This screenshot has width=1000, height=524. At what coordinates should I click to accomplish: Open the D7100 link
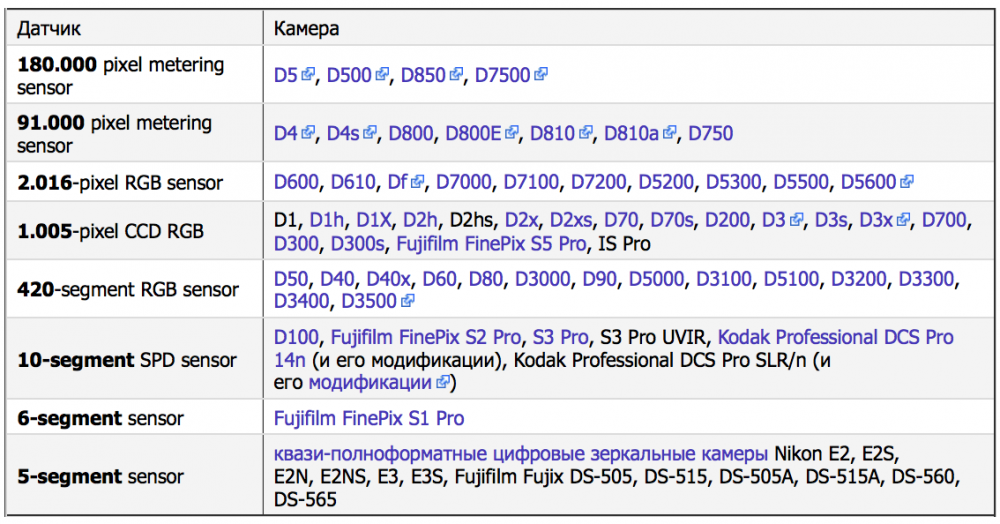tap(531, 182)
